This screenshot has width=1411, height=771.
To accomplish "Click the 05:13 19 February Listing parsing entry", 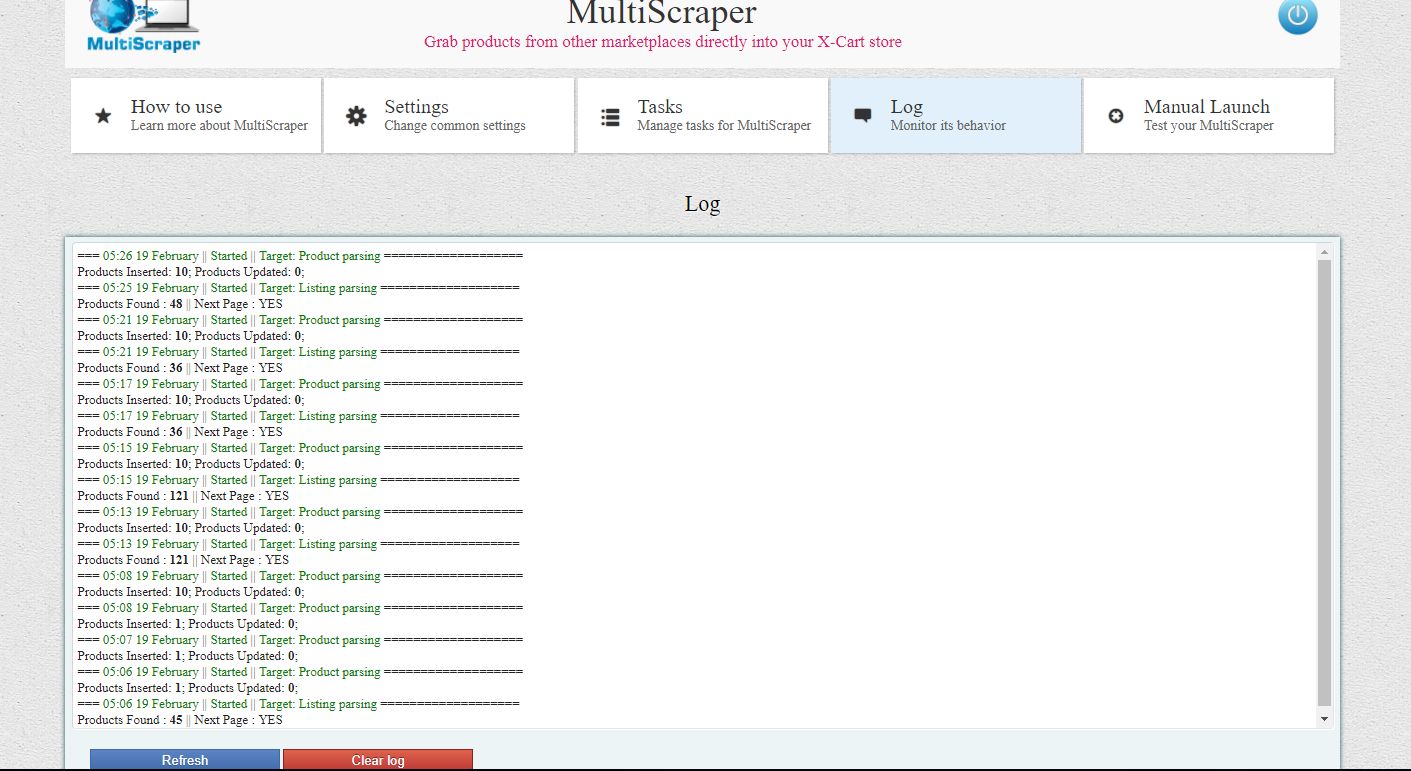I will 298,544.
